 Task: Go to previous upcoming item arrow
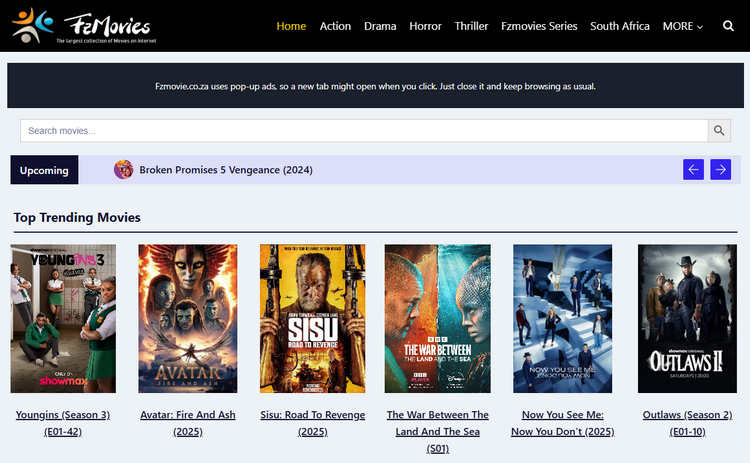[x=693, y=169]
